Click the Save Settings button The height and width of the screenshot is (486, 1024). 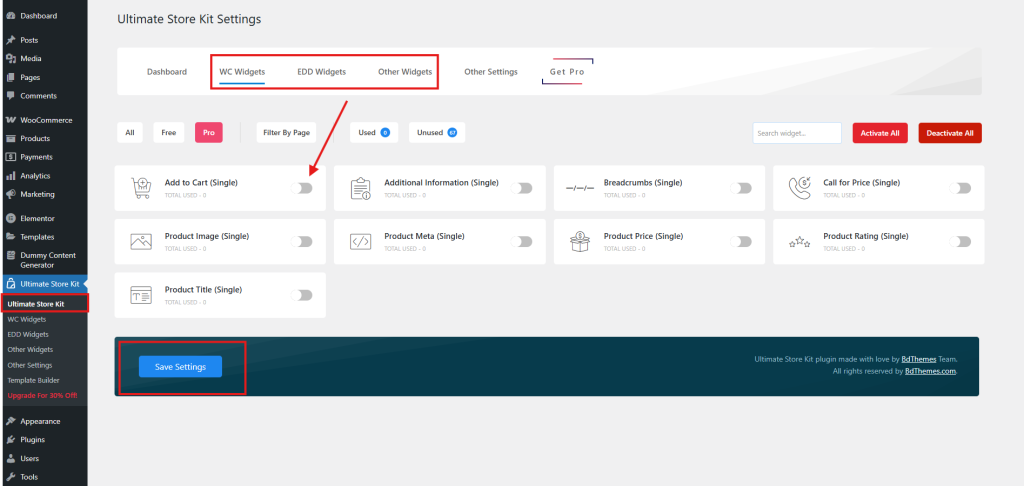coord(180,366)
